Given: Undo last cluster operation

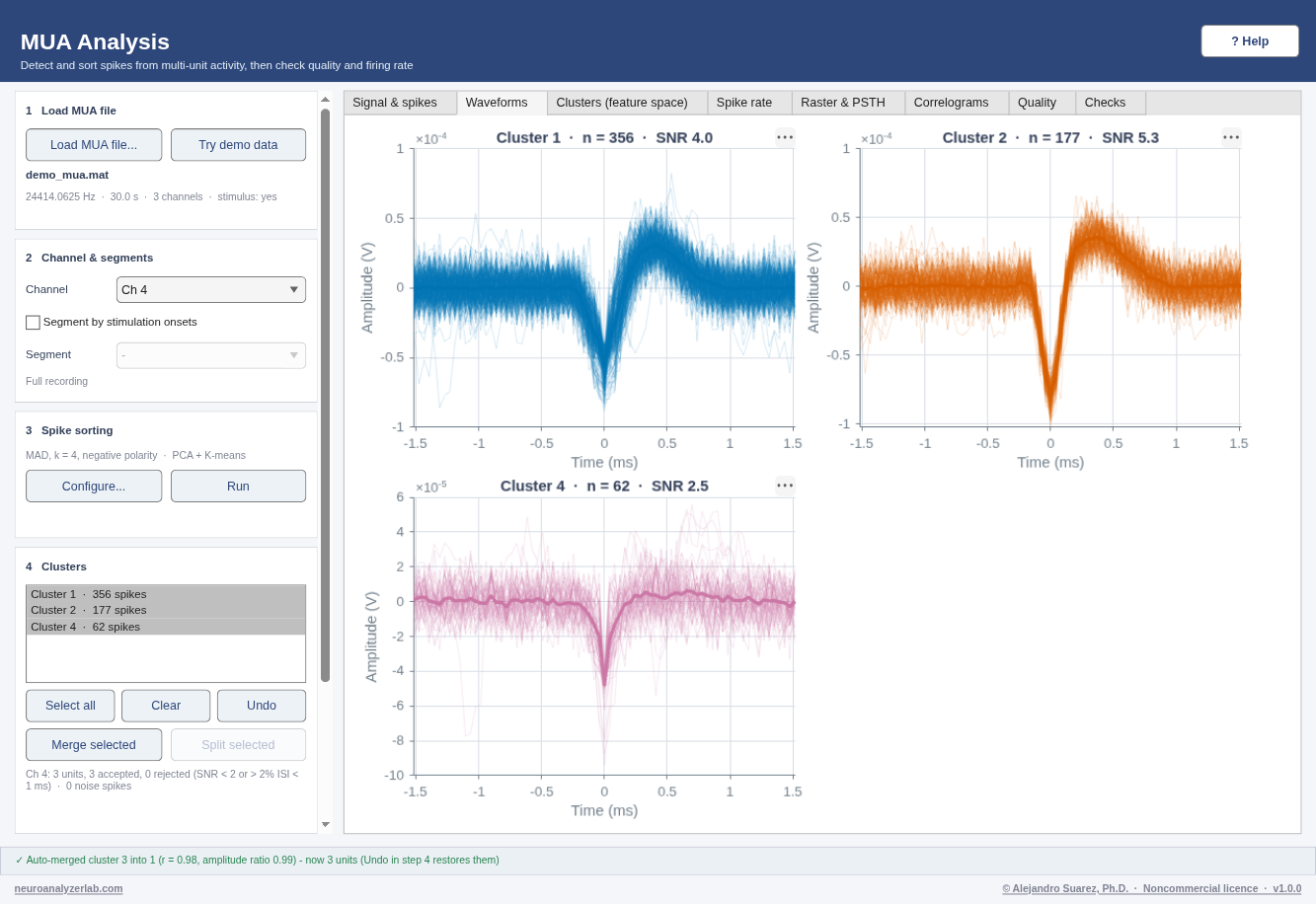Looking at the screenshot, I should click(x=262, y=706).
